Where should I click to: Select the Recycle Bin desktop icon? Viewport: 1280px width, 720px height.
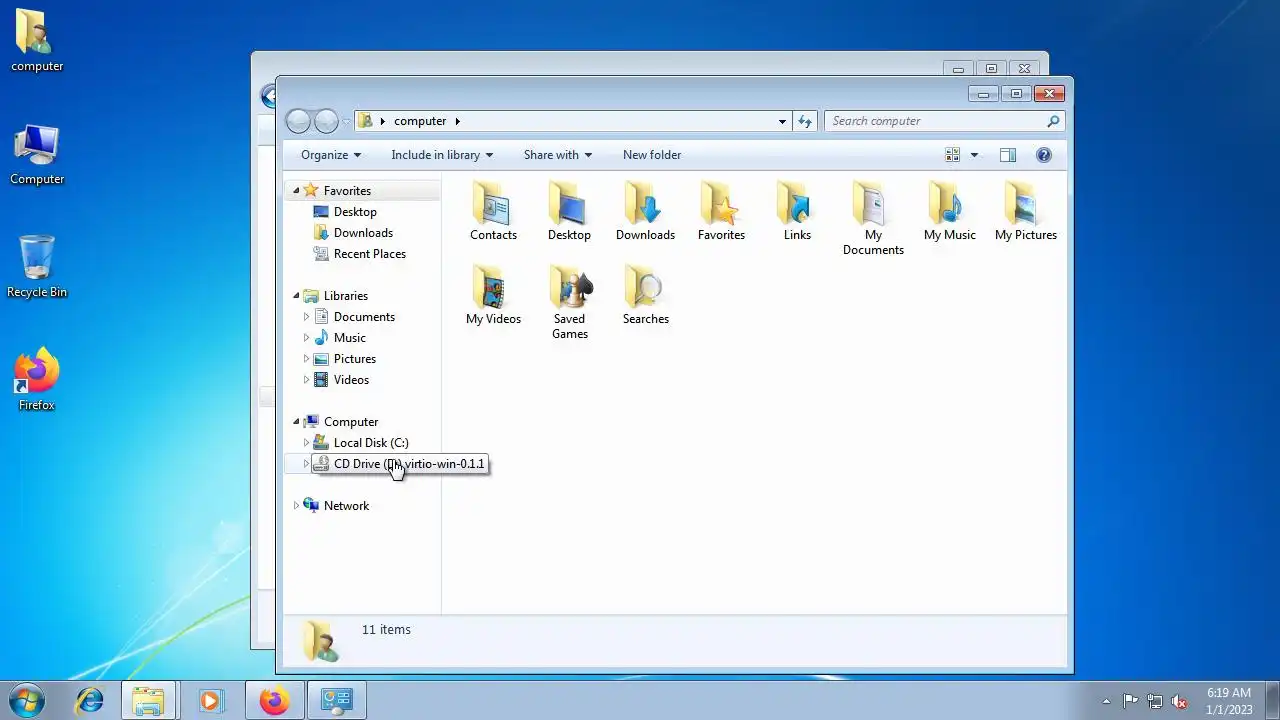pos(37,267)
